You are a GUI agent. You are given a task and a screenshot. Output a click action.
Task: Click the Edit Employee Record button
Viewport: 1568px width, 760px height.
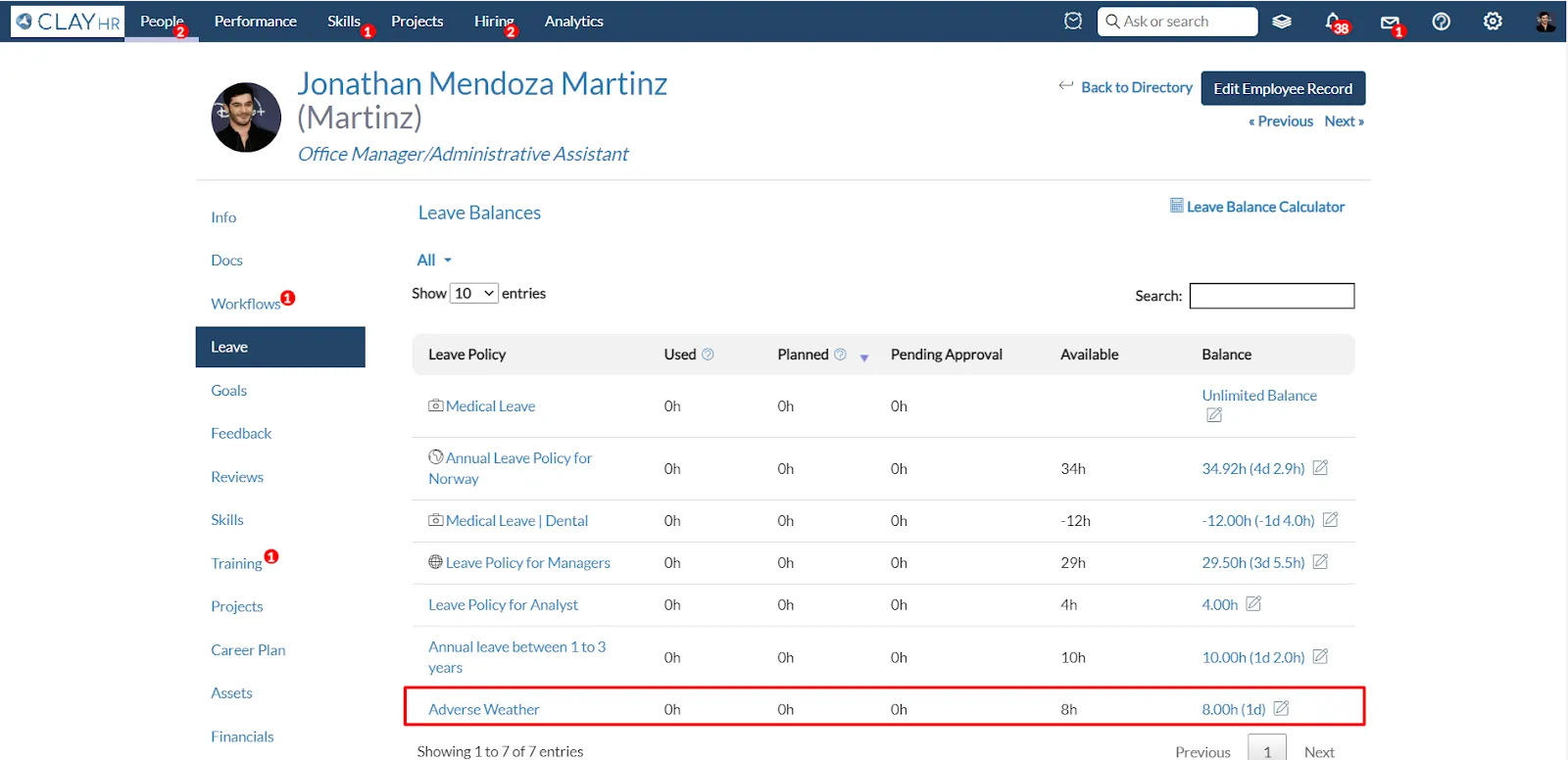[1283, 88]
